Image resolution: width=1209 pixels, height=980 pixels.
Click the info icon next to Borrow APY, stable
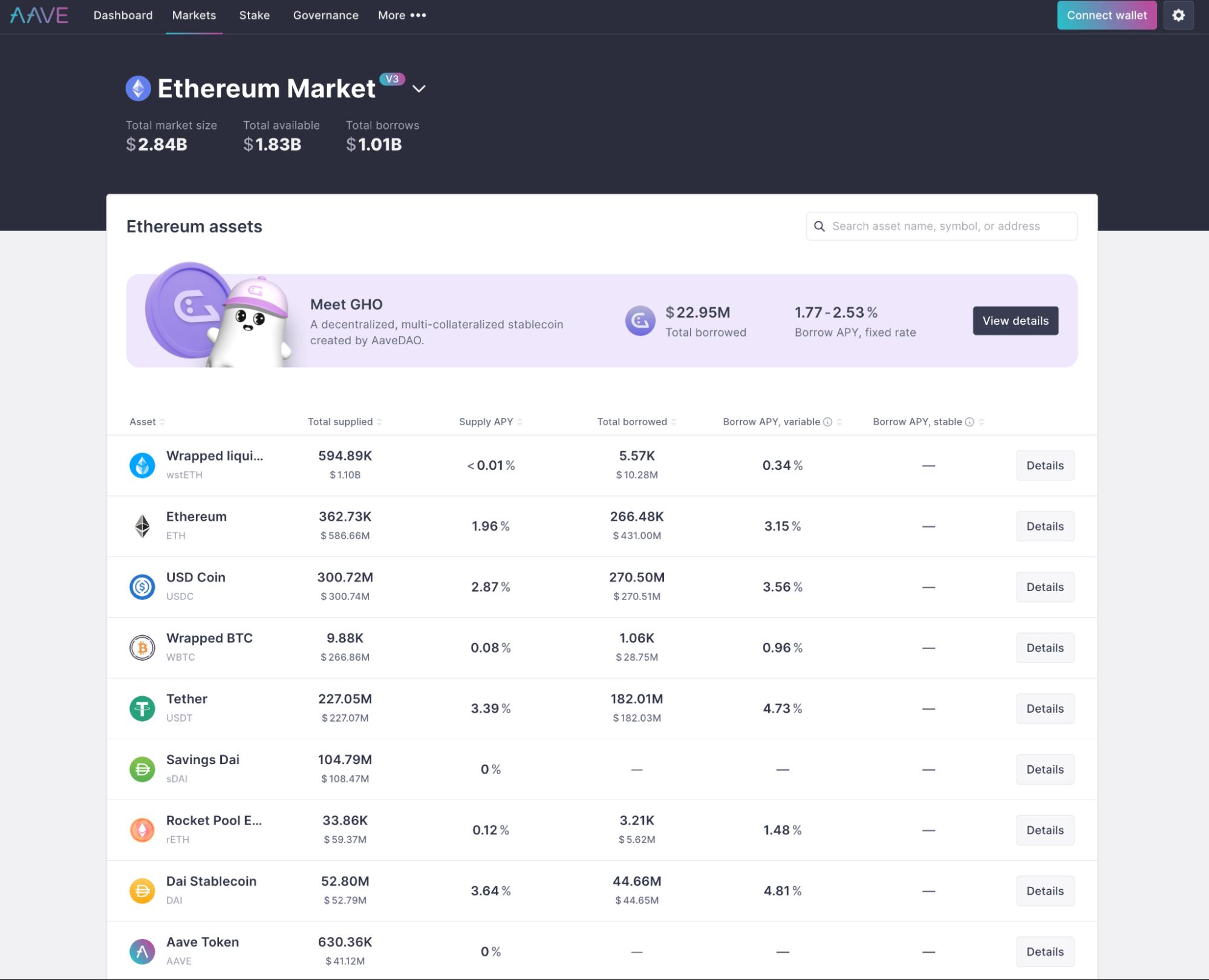pyautogui.click(x=969, y=422)
